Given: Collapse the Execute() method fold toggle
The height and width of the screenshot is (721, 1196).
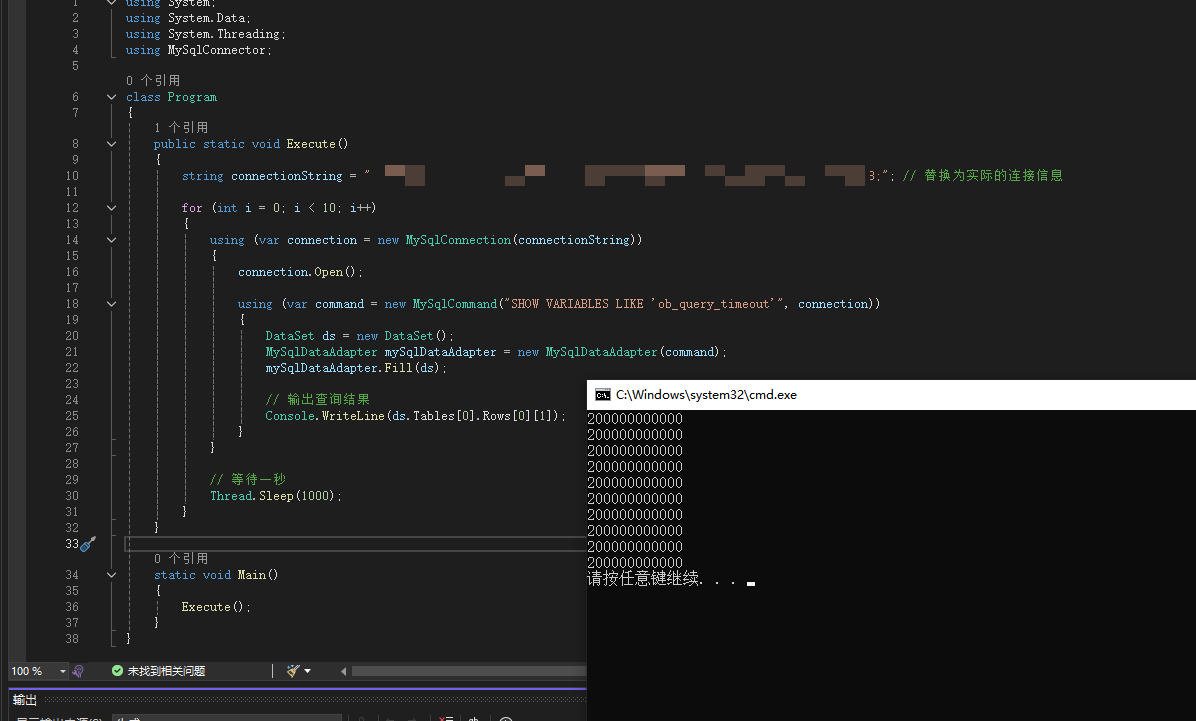Looking at the screenshot, I should [111, 143].
